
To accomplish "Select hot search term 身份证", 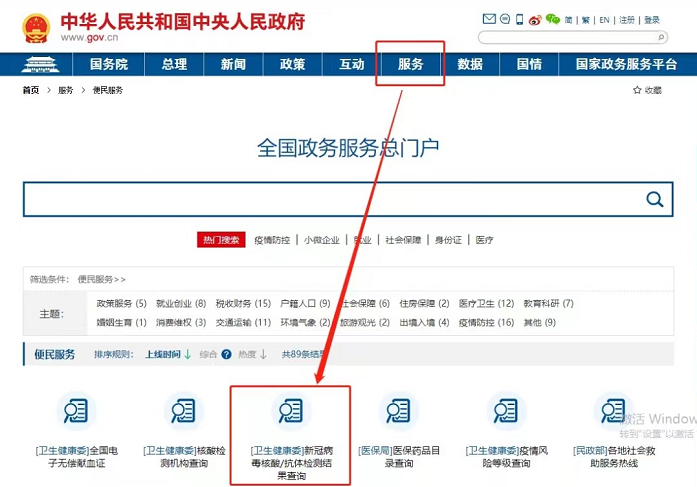I will tap(448, 240).
